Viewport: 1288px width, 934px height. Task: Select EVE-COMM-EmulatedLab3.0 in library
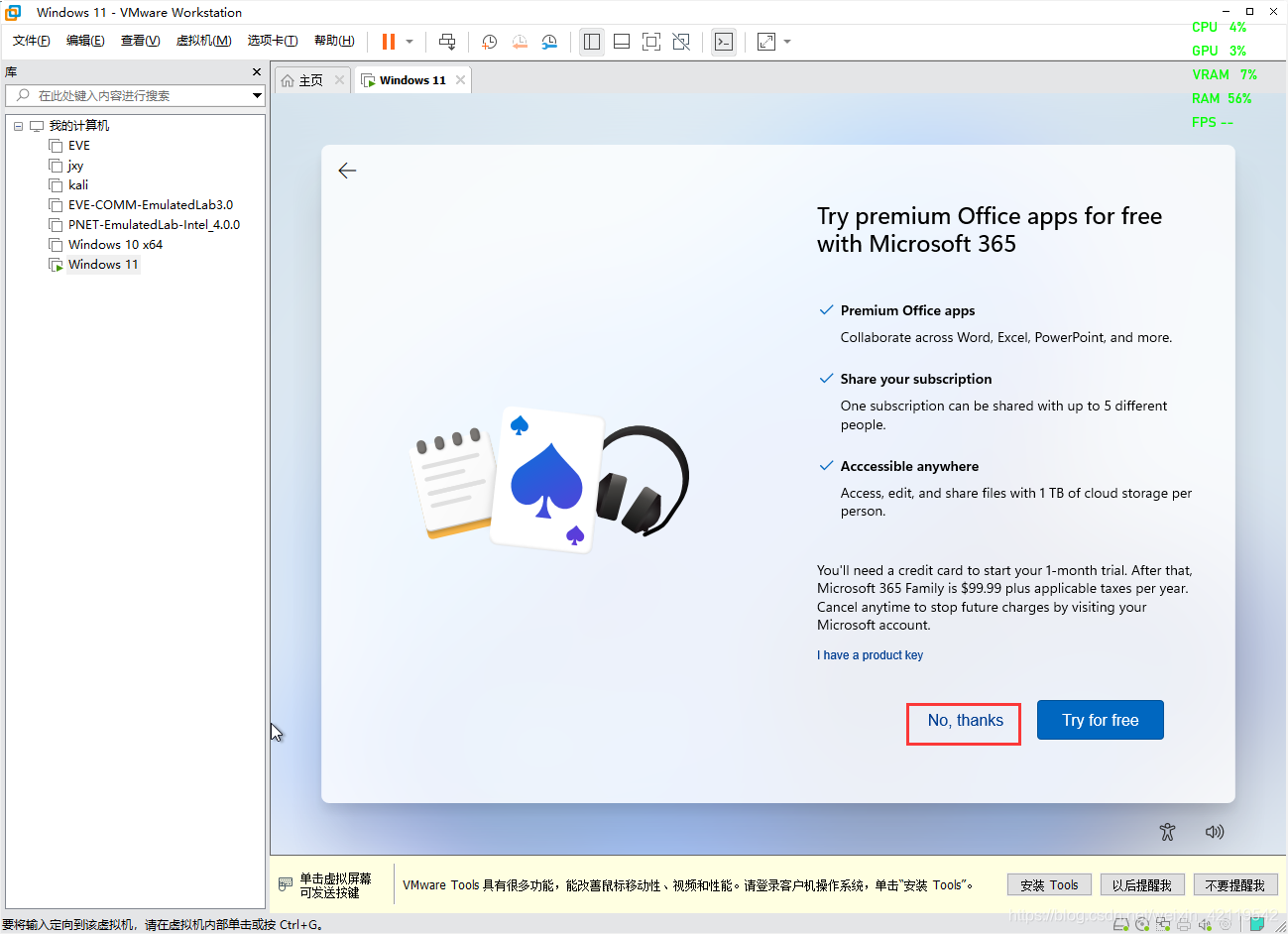click(x=151, y=205)
